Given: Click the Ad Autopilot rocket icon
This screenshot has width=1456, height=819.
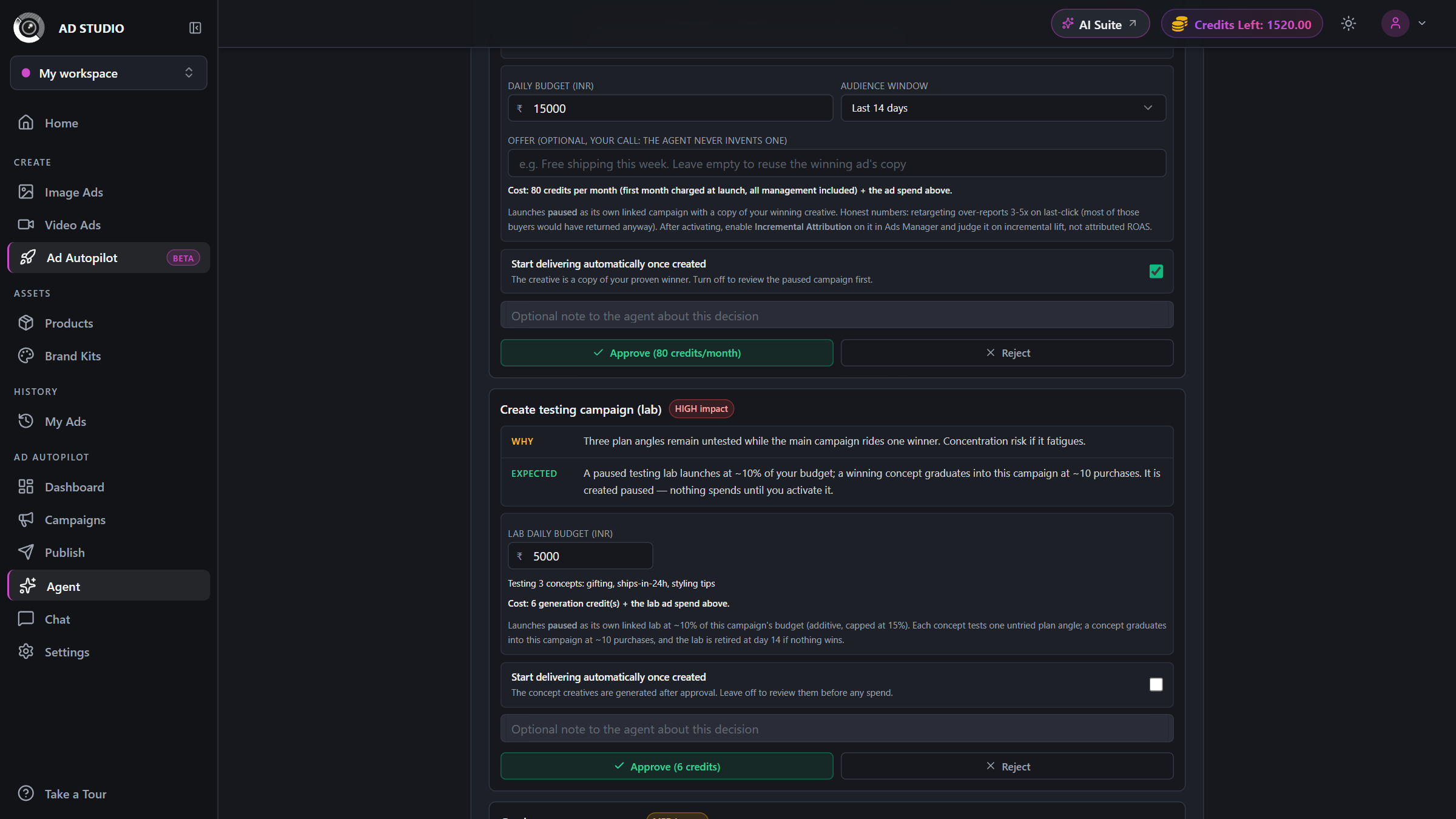Looking at the screenshot, I should tap(27, 257).
